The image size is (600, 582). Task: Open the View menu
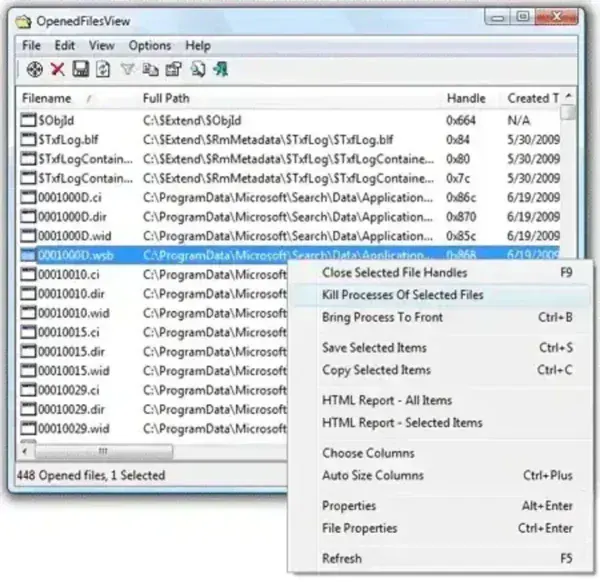(101, 46)
